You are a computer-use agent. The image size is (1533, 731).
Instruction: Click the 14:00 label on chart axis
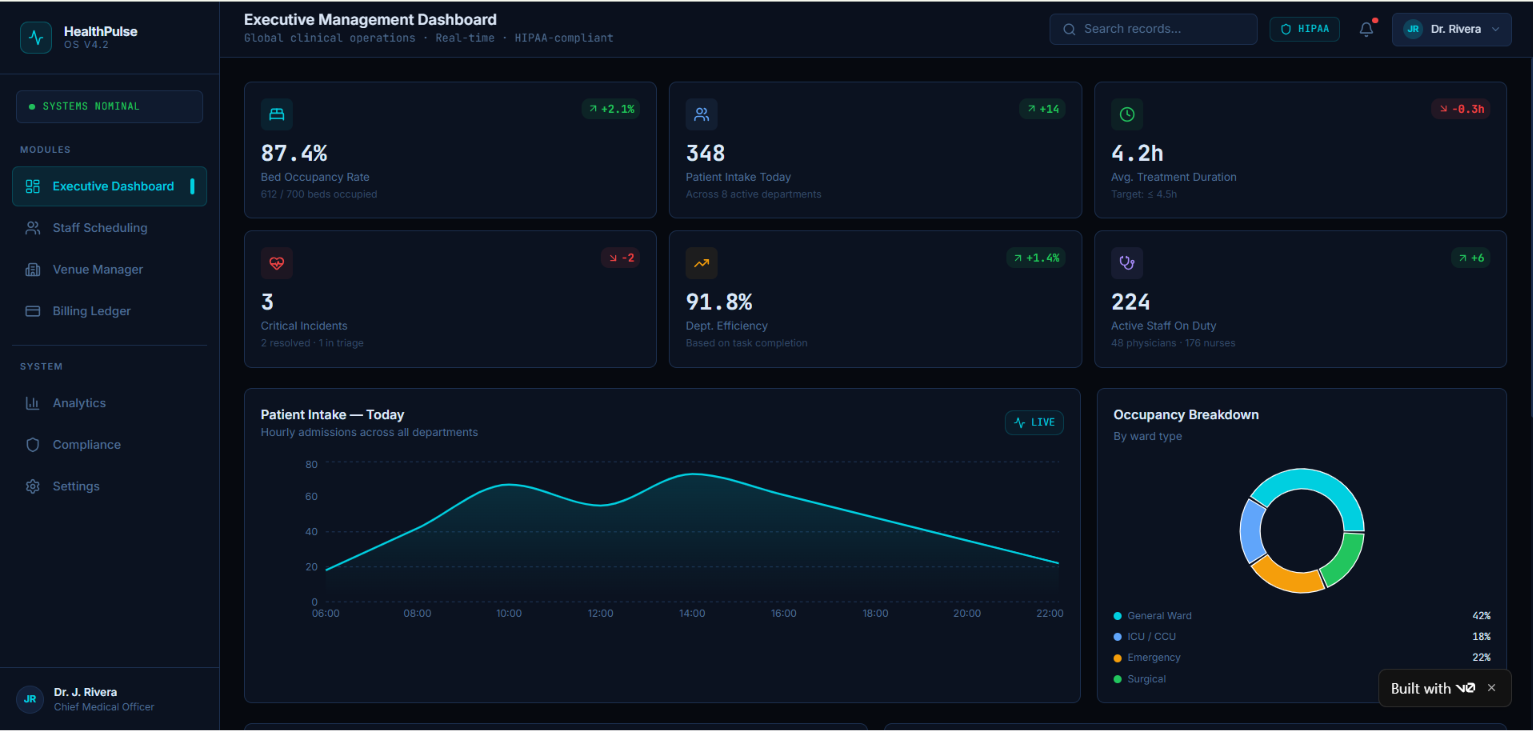tap(692, 613)
